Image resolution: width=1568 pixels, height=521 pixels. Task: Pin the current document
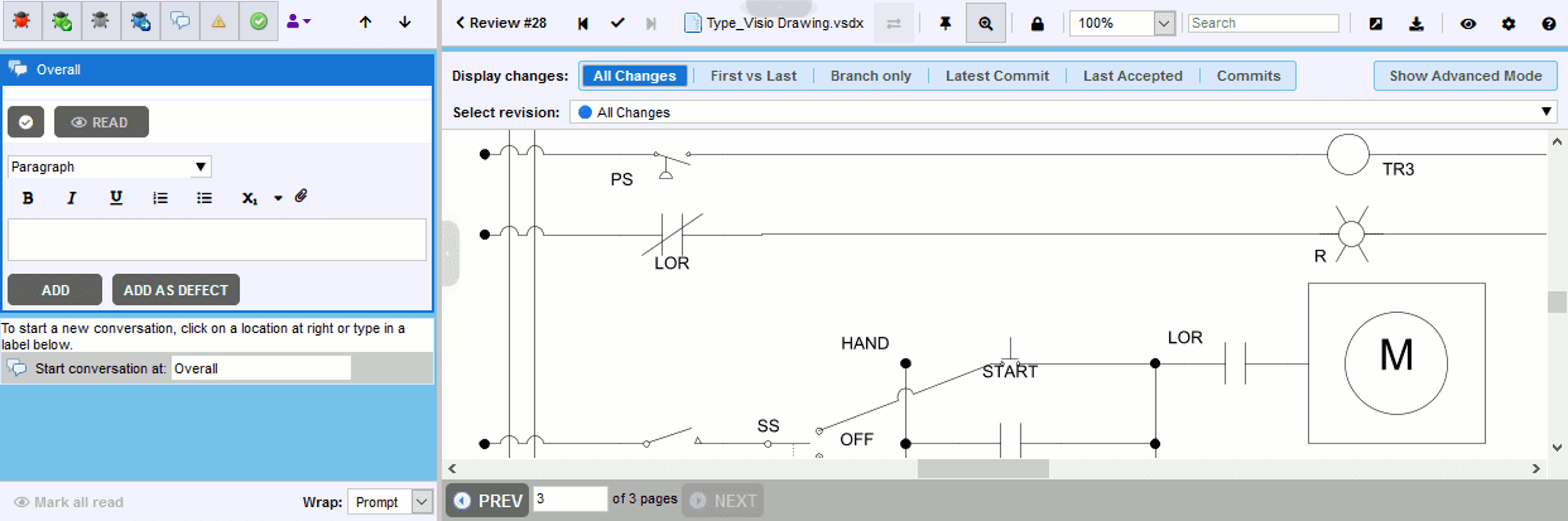click(944, 23)
